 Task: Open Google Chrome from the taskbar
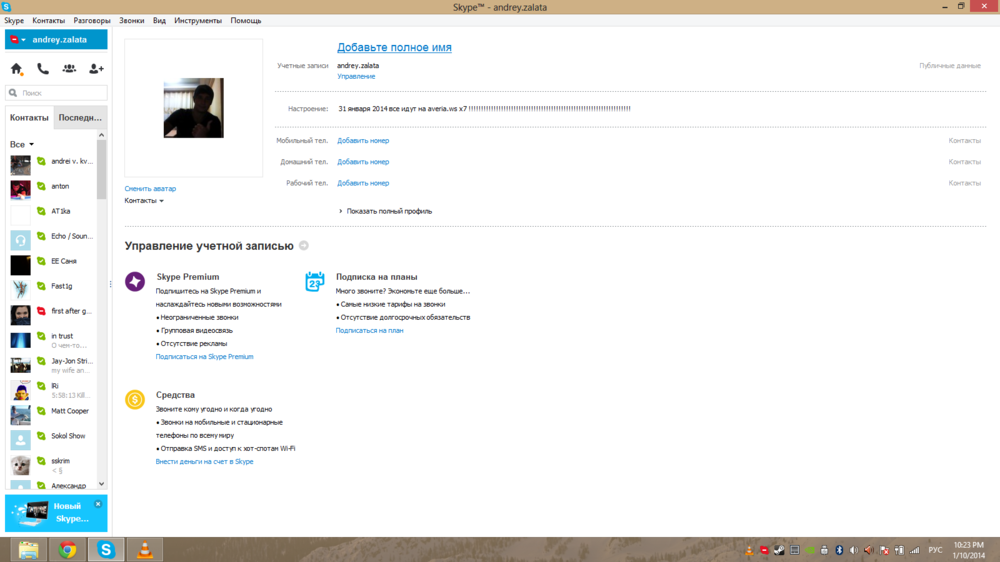[67, 550]
